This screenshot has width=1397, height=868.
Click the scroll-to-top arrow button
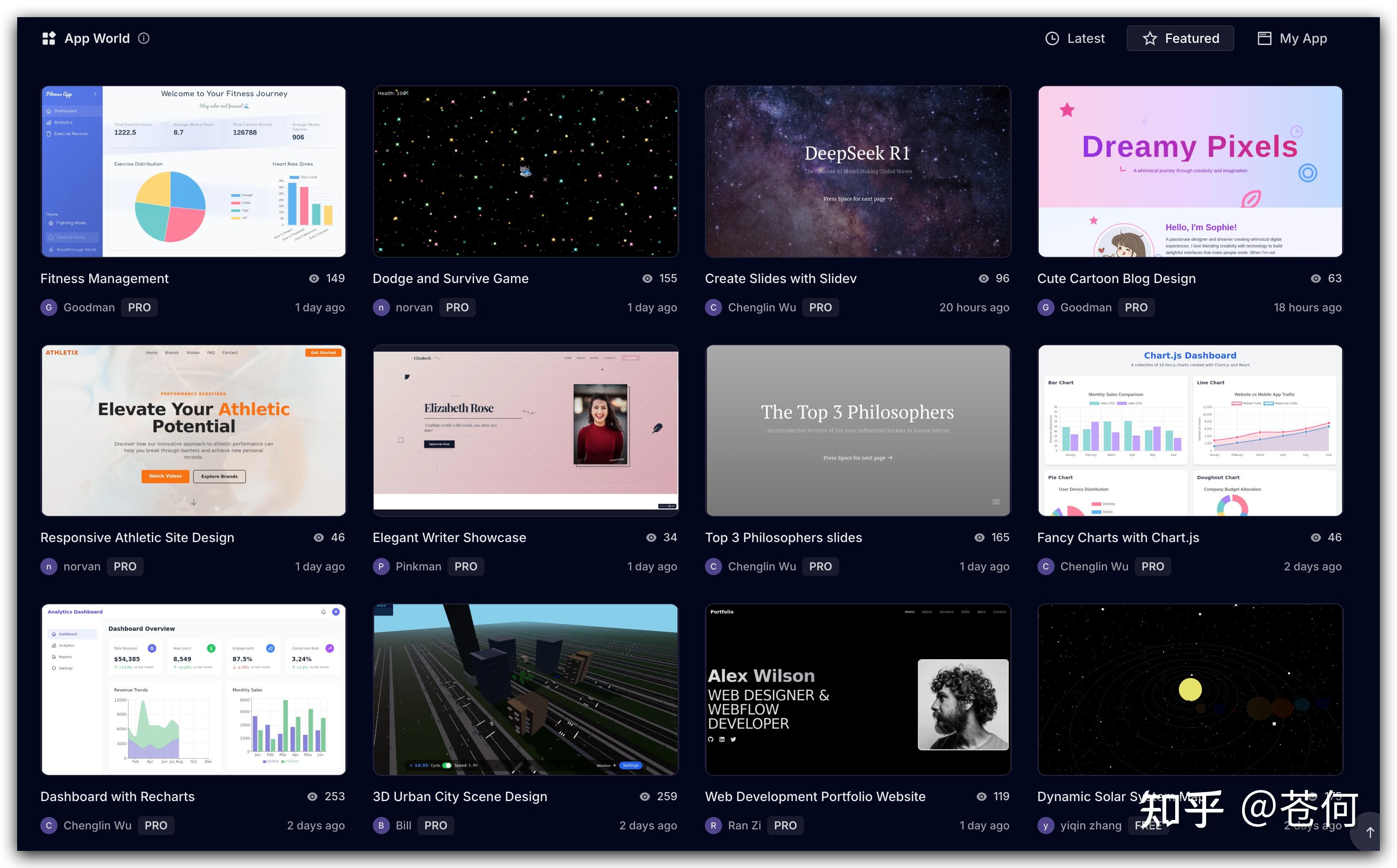click(x=1370, y=832)
